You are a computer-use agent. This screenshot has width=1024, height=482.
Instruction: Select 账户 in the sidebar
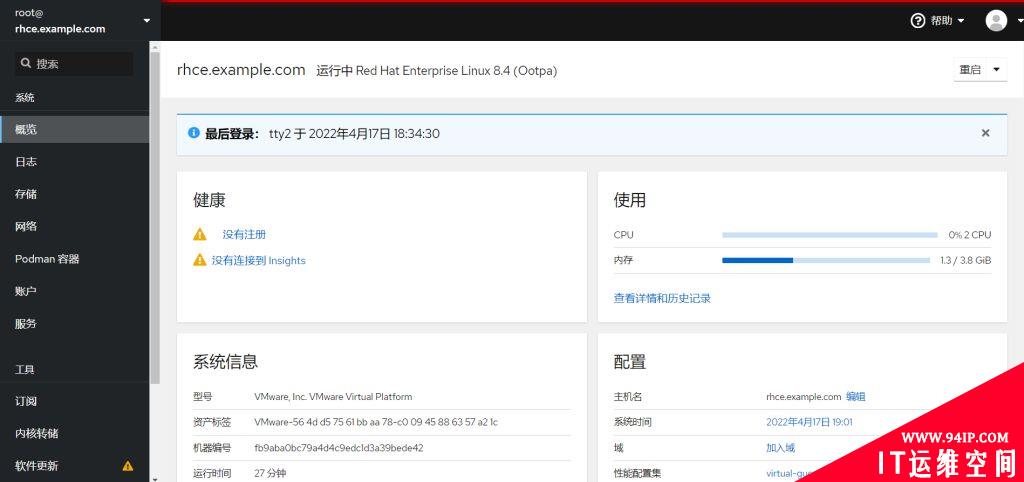(x=74, y=291)
